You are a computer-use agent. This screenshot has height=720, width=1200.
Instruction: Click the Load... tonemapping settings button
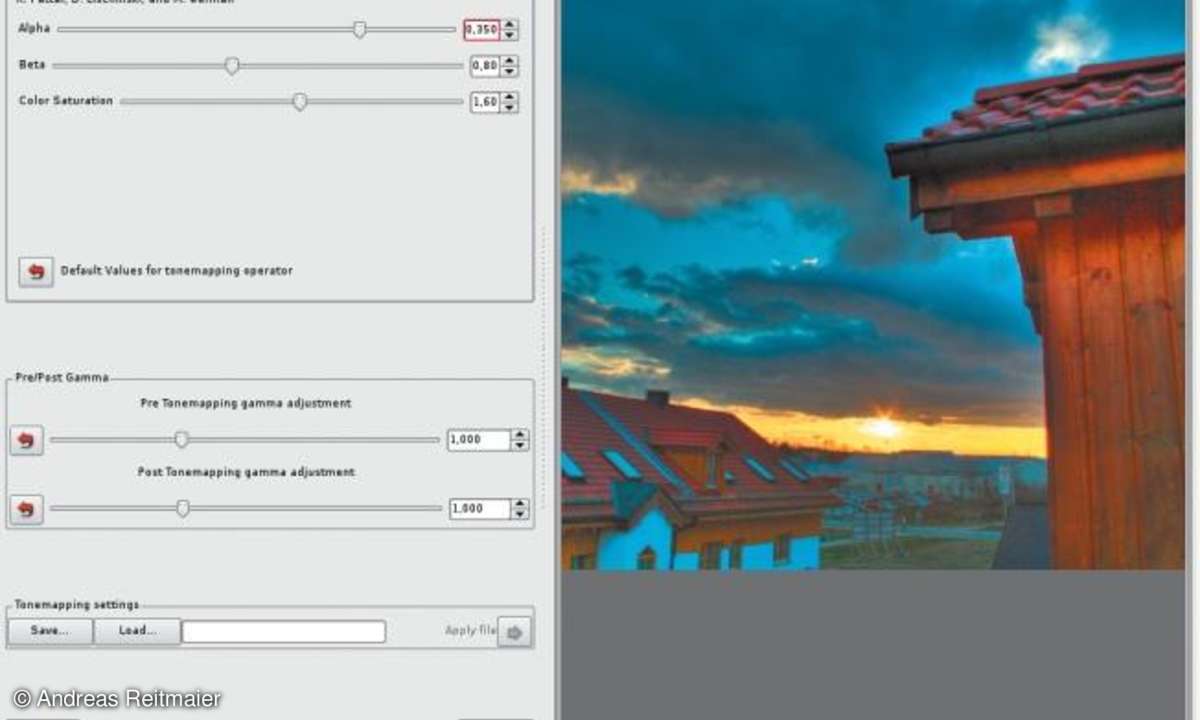[x=138, y=631]
